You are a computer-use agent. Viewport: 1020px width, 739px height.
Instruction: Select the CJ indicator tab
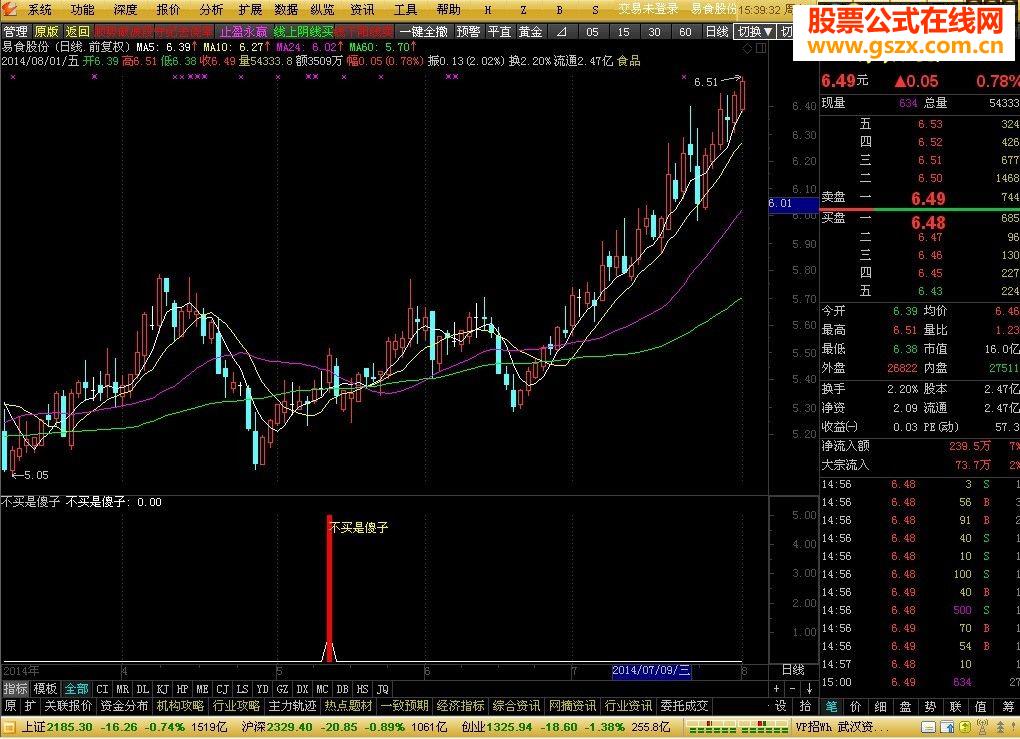pyautogui.click(x=222, y=688)
